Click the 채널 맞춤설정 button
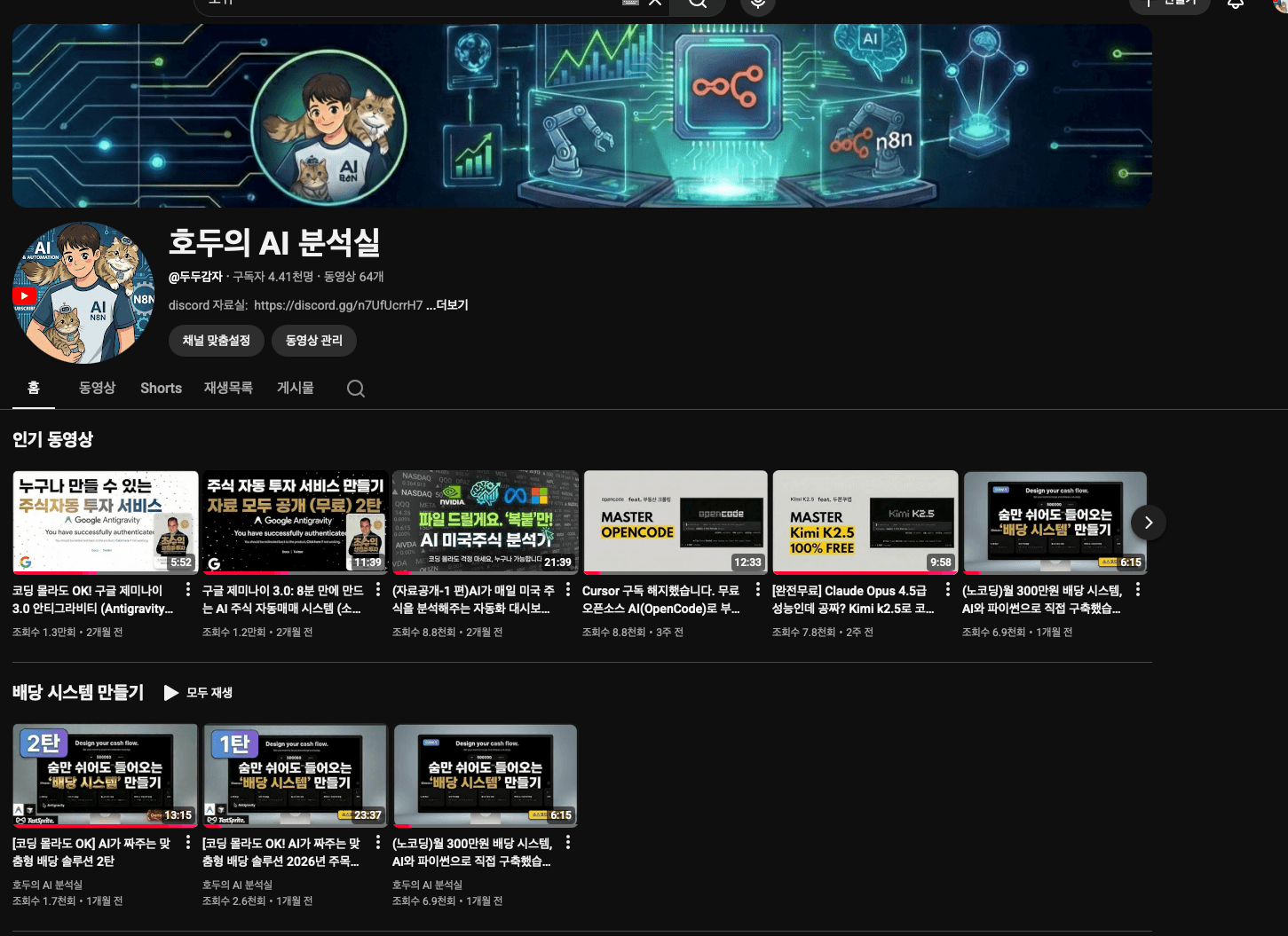This screenshot has height=936, width=1288. point(217,341)
